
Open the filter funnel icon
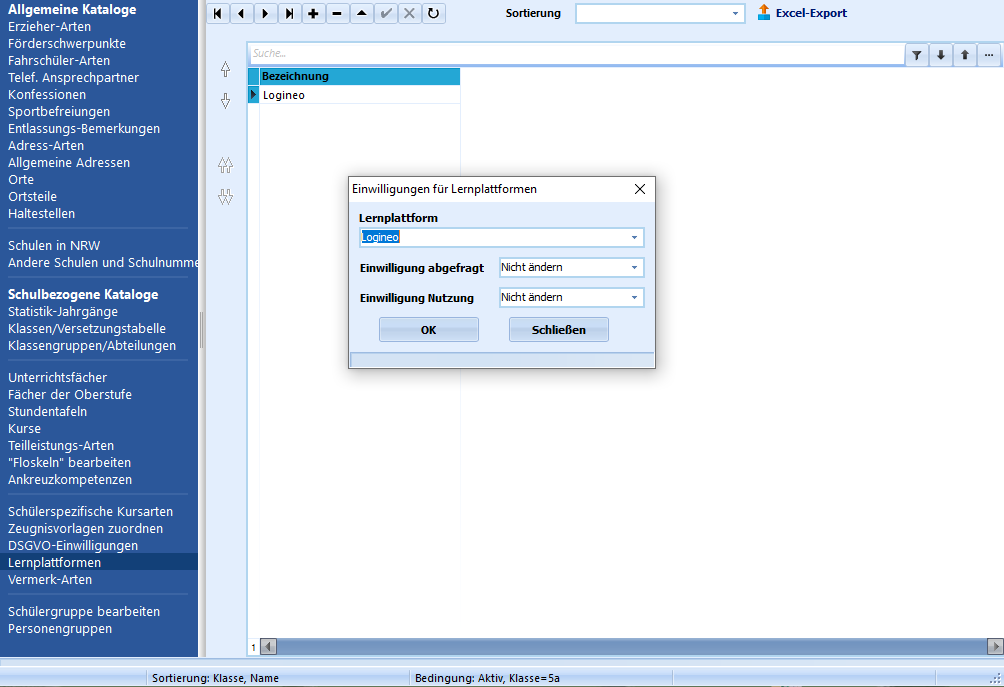click(917, 55)
